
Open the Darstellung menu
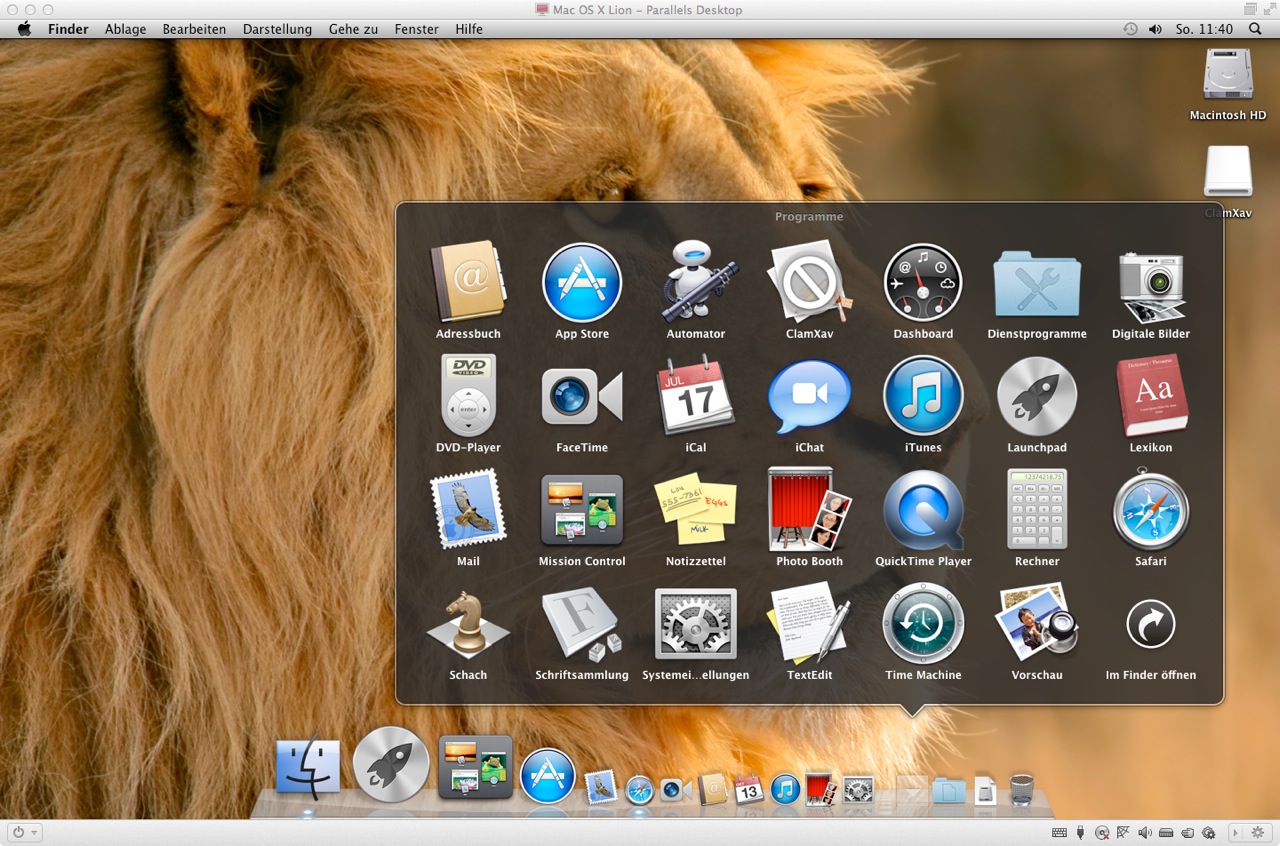[277, 29]
